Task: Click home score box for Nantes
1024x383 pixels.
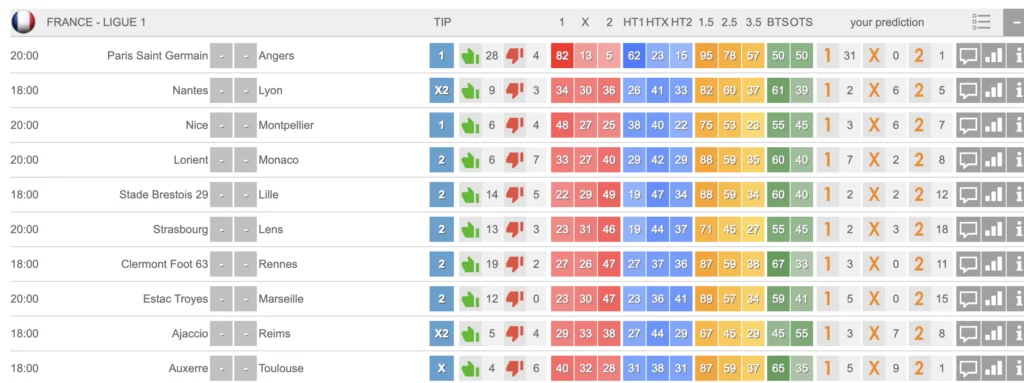Action: click(x=221, y=90)
